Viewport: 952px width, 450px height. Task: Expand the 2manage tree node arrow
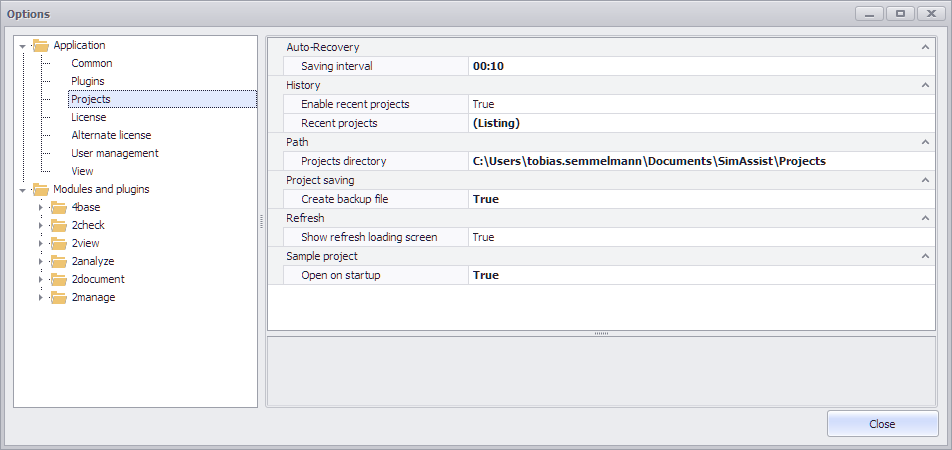(41, 298)
